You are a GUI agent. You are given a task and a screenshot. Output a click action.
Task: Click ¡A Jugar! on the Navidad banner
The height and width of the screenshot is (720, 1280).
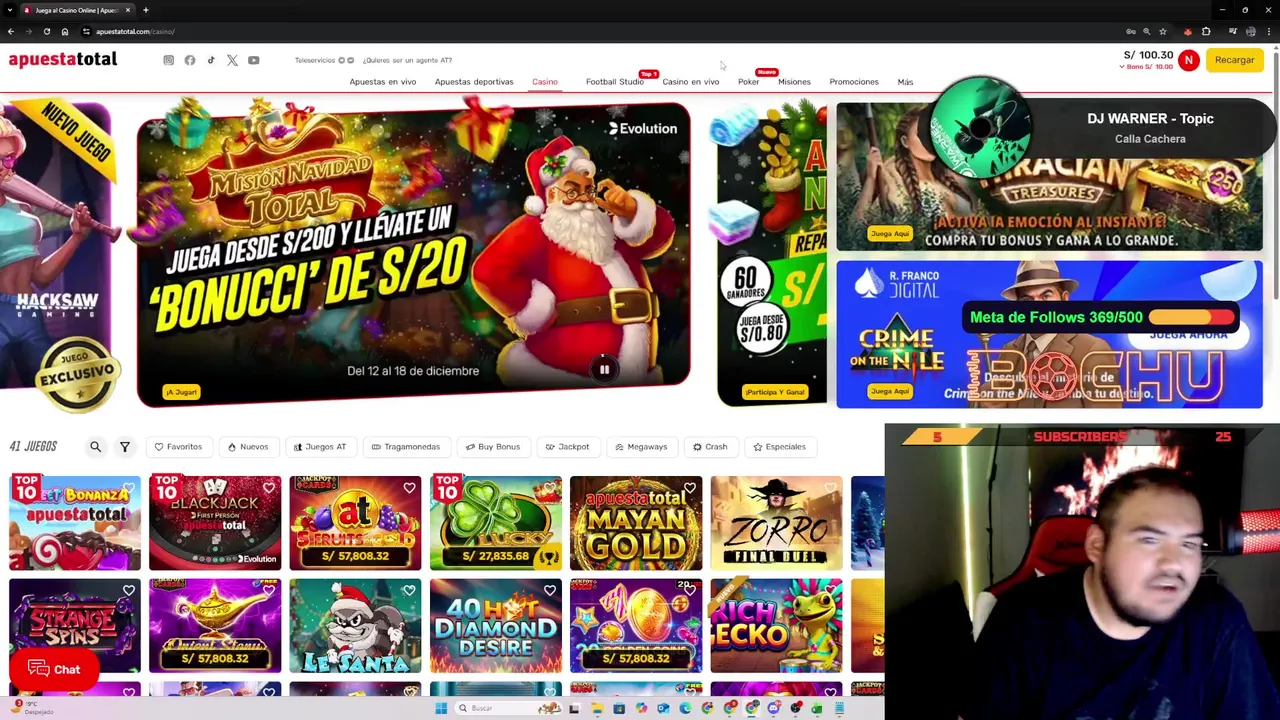(x=181, y=392)
